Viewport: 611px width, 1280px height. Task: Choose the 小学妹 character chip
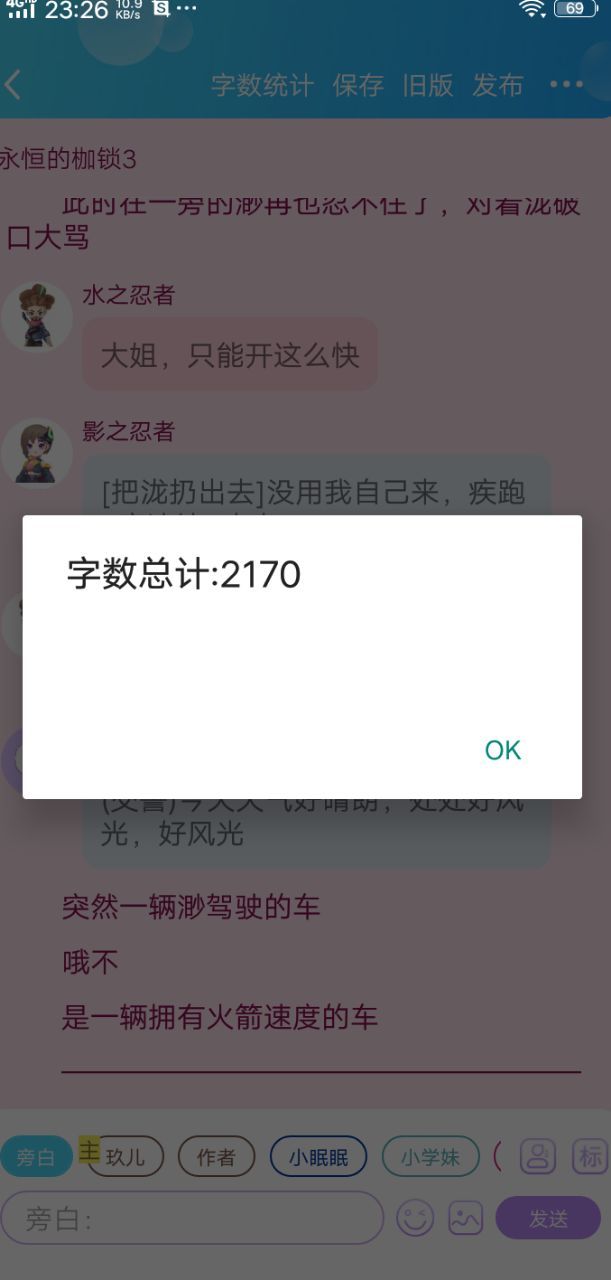pos(430,1157)
